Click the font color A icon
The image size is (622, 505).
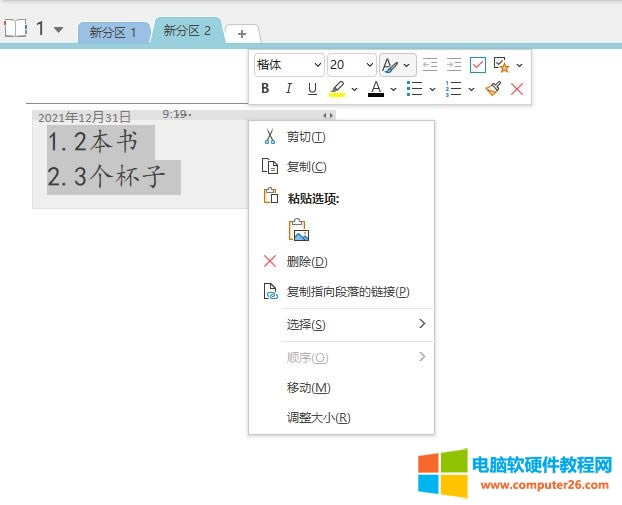(x=376, y=89)
